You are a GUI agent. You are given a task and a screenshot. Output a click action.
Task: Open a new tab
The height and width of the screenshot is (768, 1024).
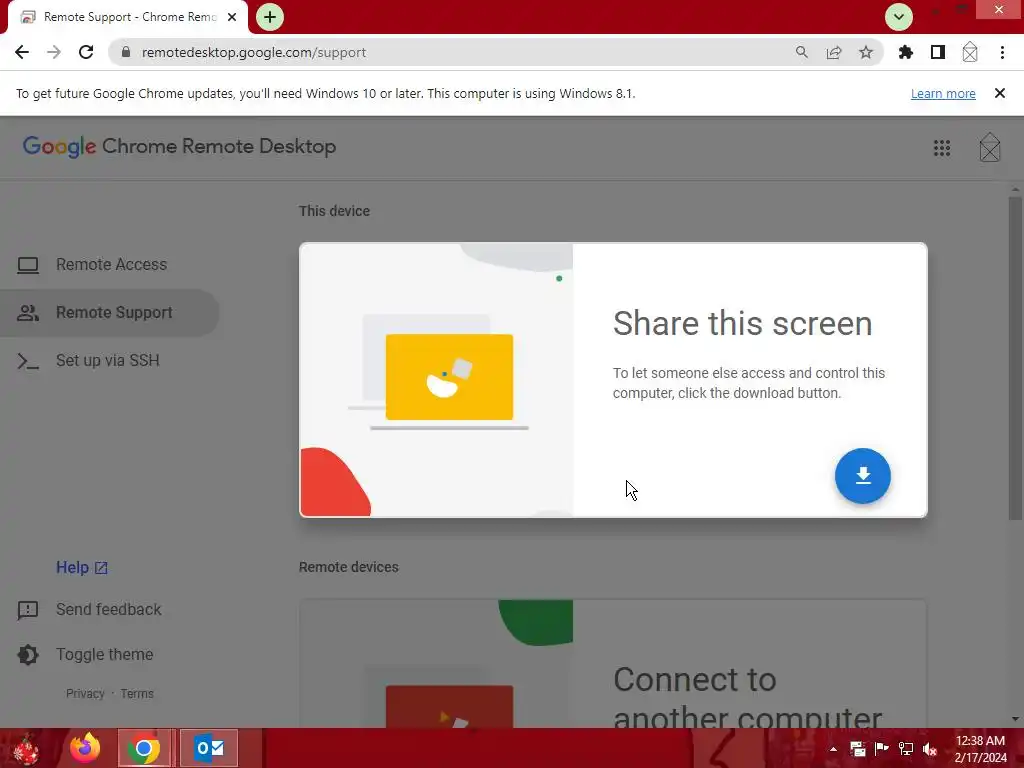tap(270, 17)
